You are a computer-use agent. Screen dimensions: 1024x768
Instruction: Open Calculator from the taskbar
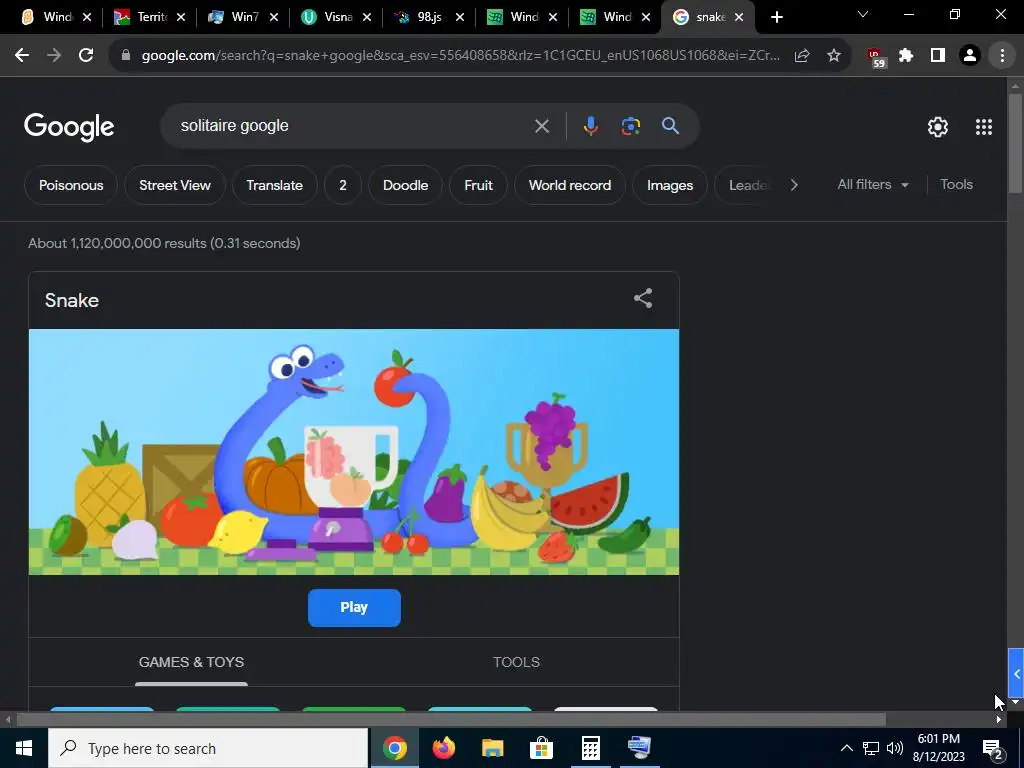pos(590,748)
